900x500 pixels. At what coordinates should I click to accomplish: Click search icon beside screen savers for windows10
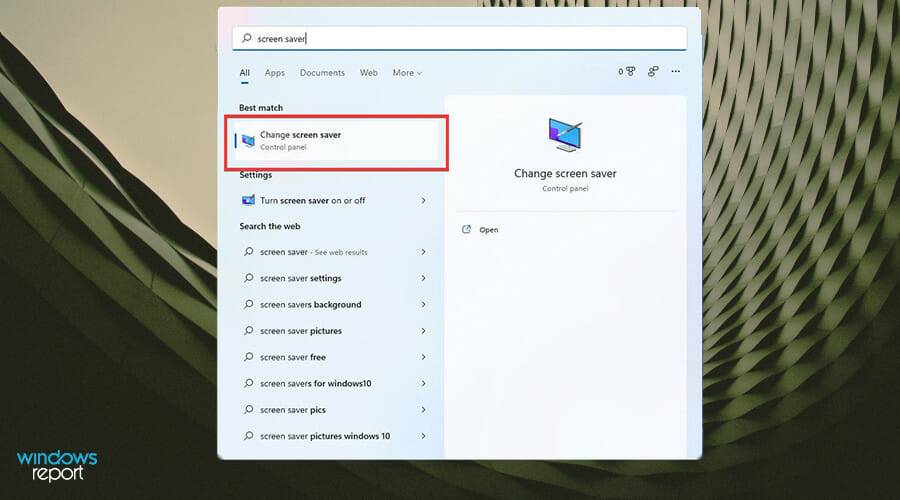point(249,383)
